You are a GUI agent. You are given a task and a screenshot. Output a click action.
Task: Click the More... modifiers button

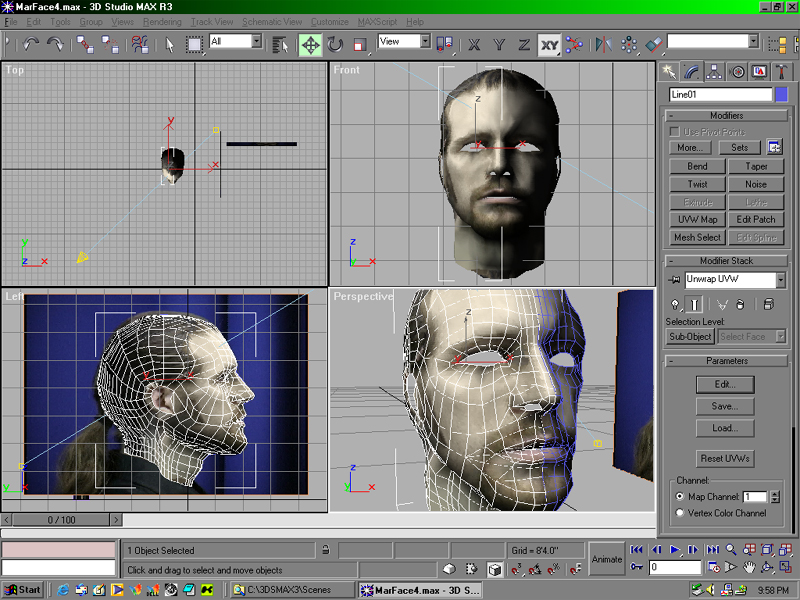690,147
